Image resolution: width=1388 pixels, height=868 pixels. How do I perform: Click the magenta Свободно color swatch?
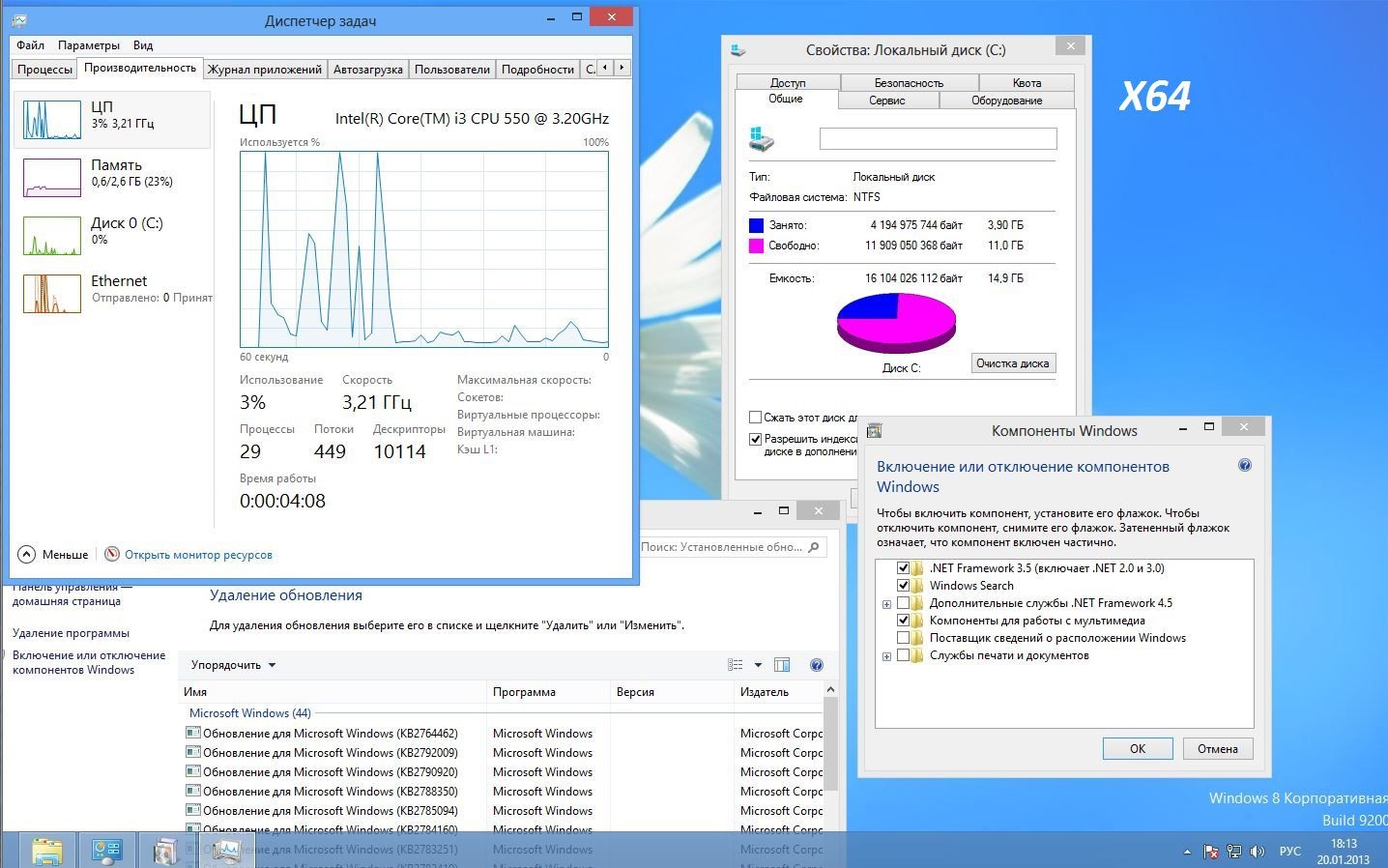756,246
